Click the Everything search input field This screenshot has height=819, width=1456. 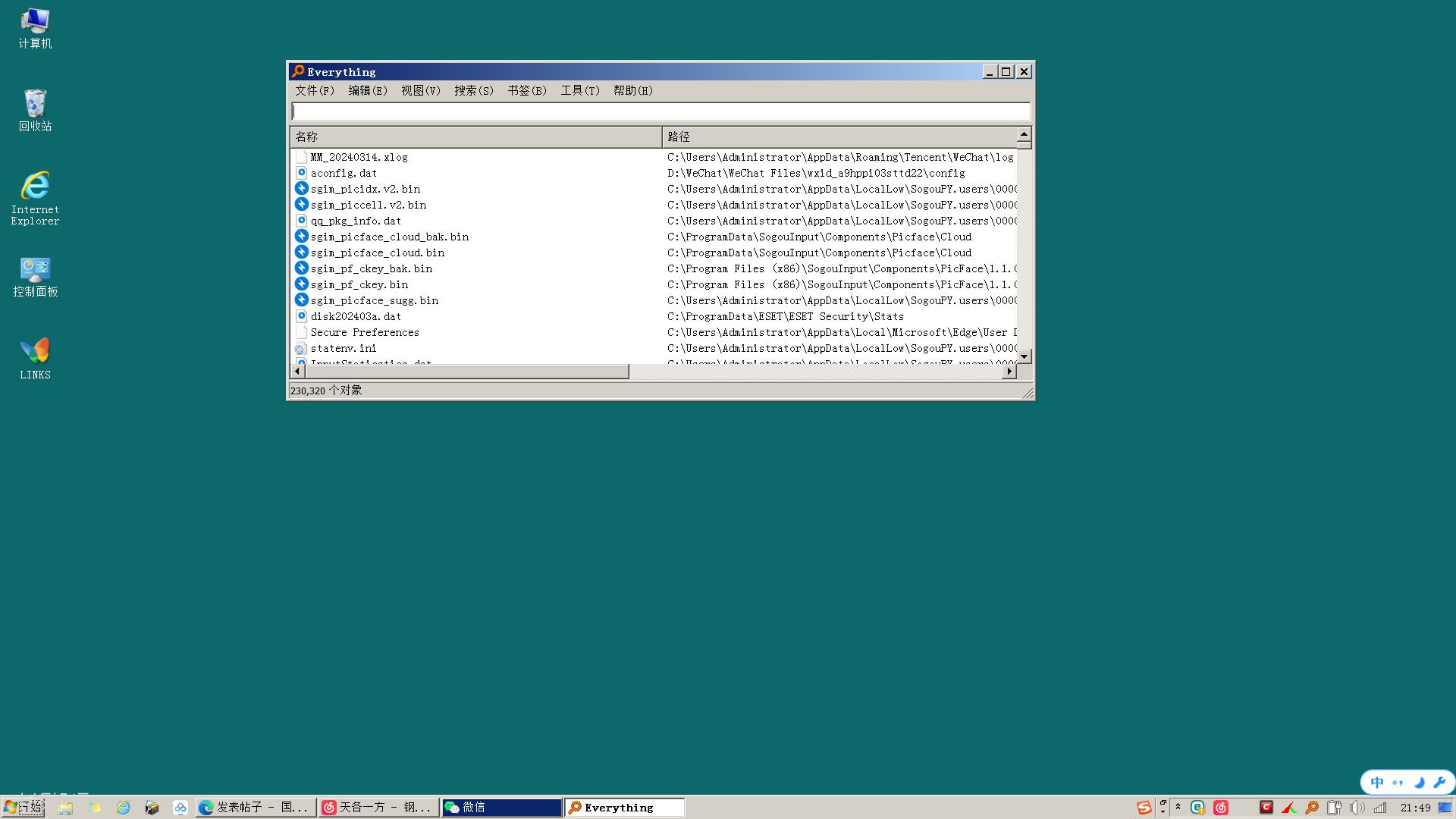coord(660,112)
